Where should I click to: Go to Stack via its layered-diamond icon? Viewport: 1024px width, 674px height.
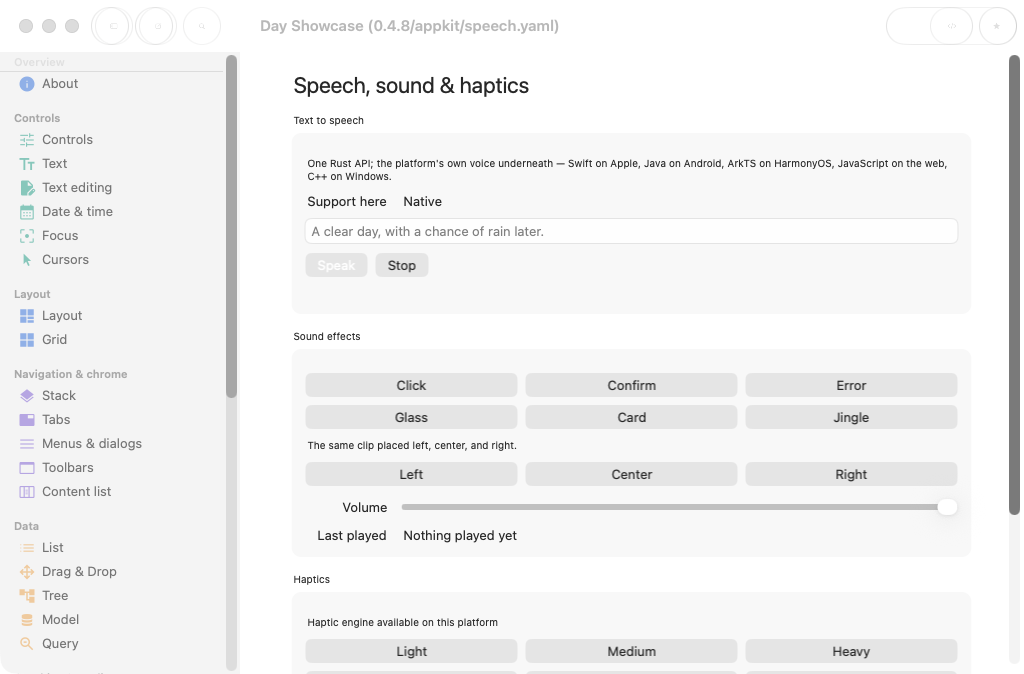pyautogui.click(x=27, y=396)
